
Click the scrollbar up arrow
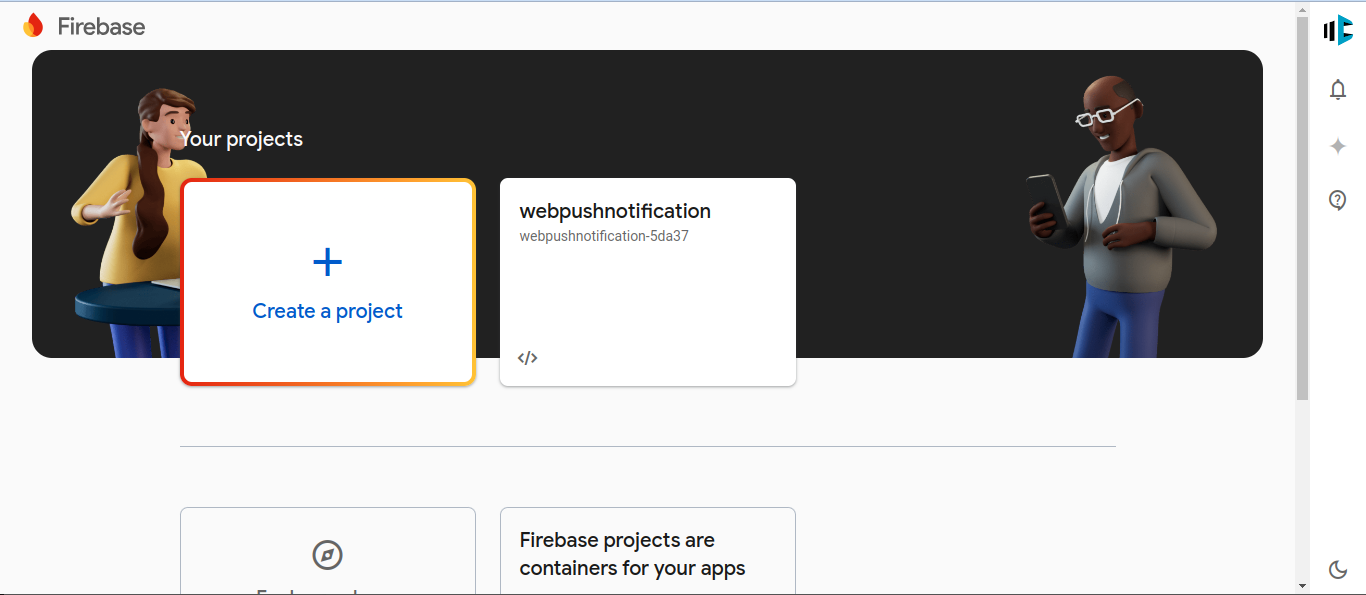click(1302, 10)
